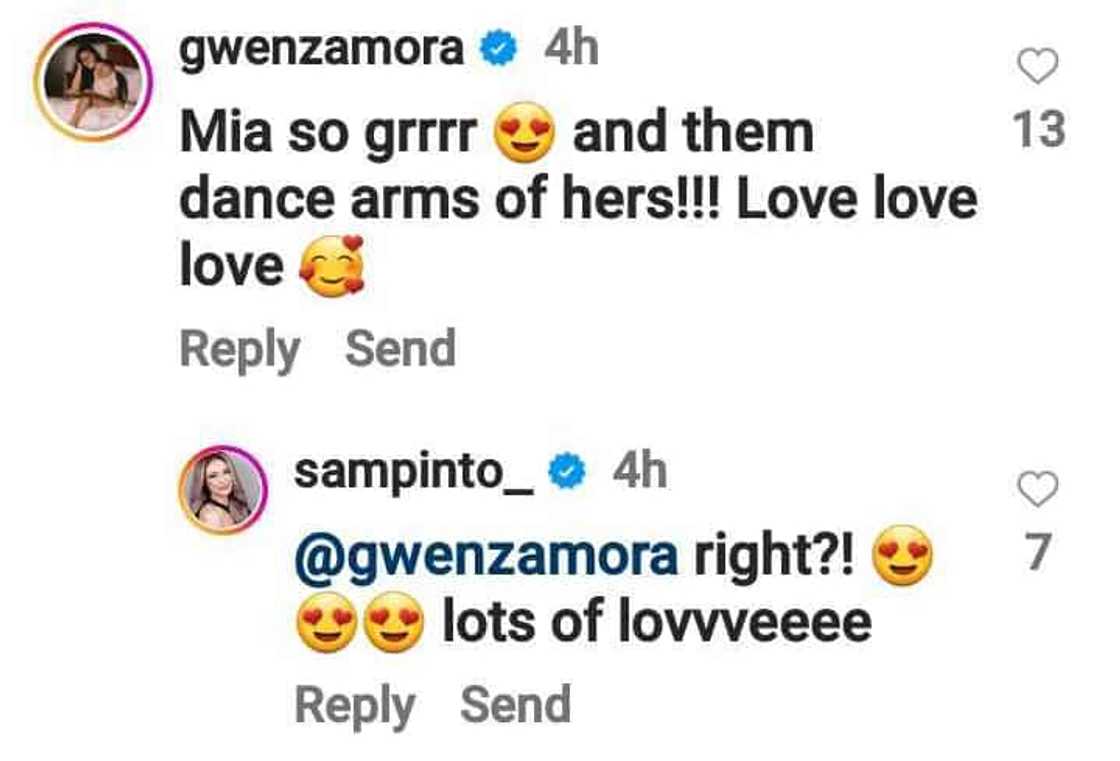1120x761 pixels.
Task: View the 13 likes on gwenzamora's comment
Action: 1037,131
